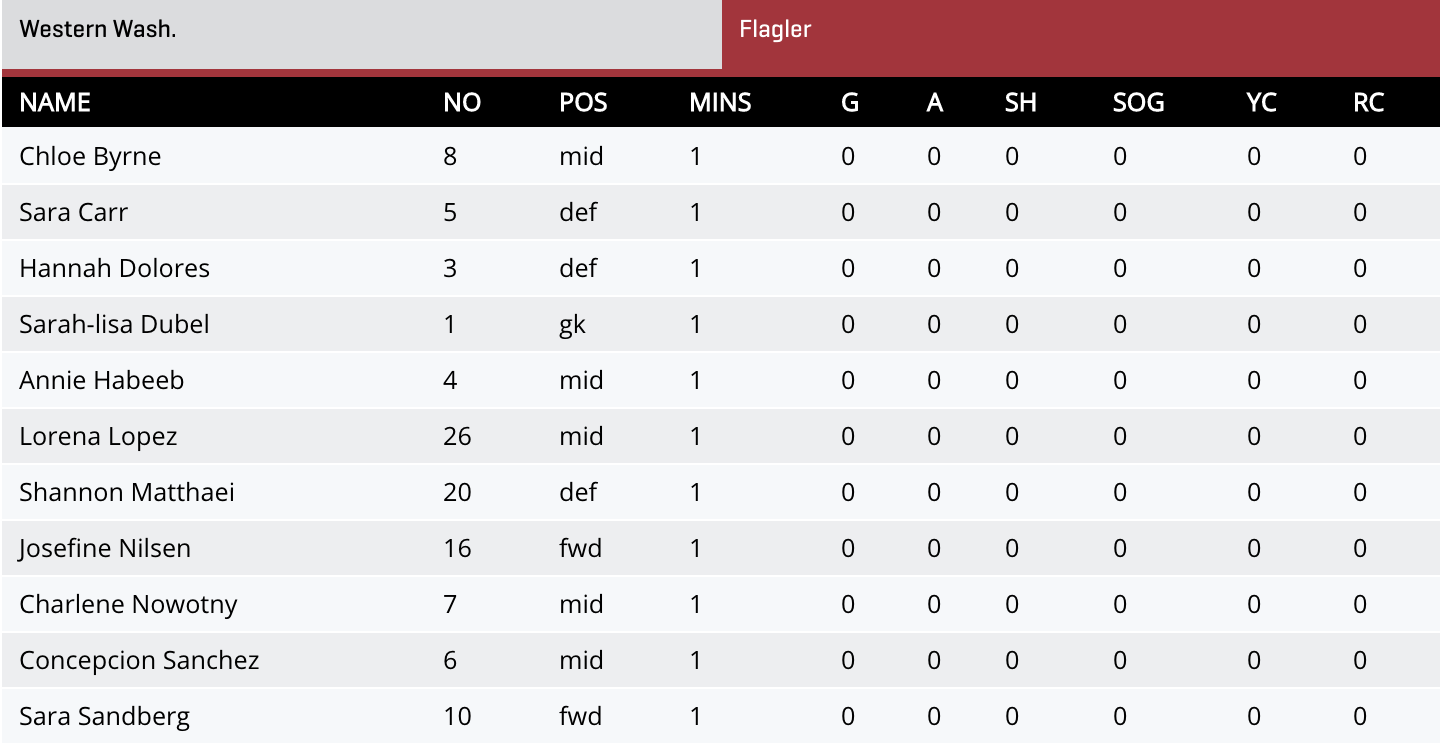Select Shannon Matthaei's def position cell
This screenshot has width=1440, height=744.
[583, 492]
